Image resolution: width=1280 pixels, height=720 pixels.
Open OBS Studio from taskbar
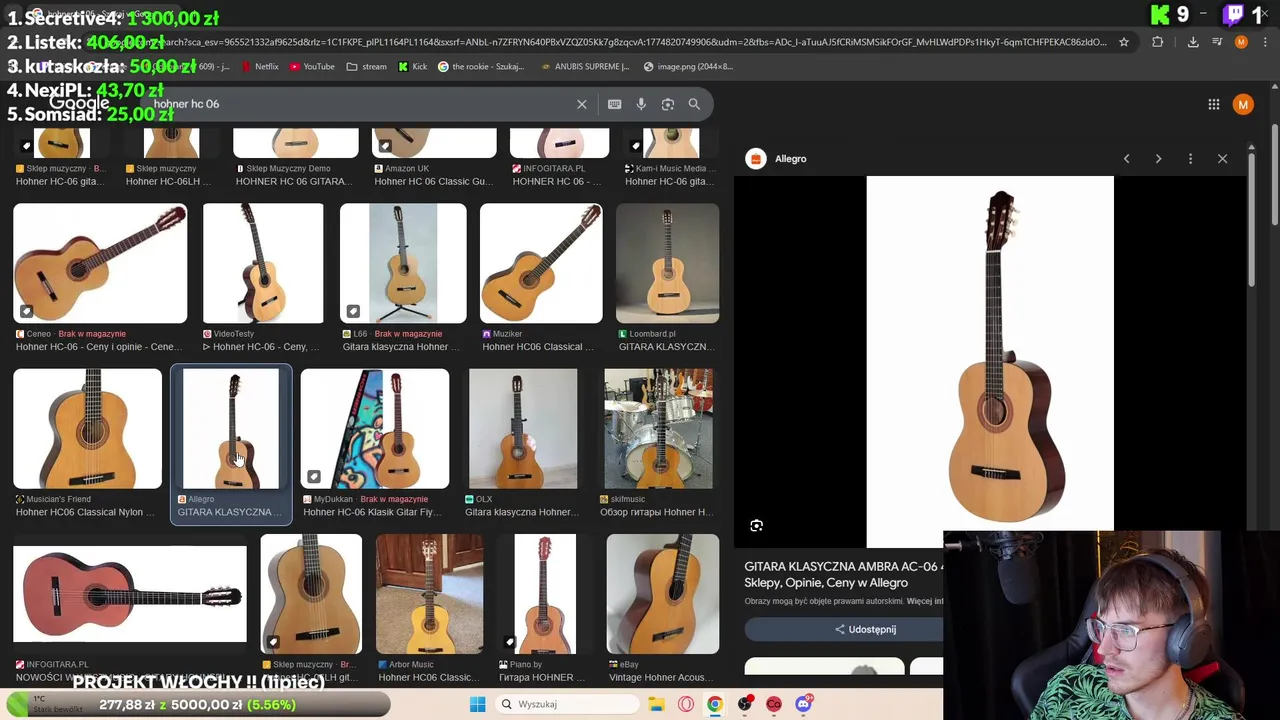pos(744,704)
